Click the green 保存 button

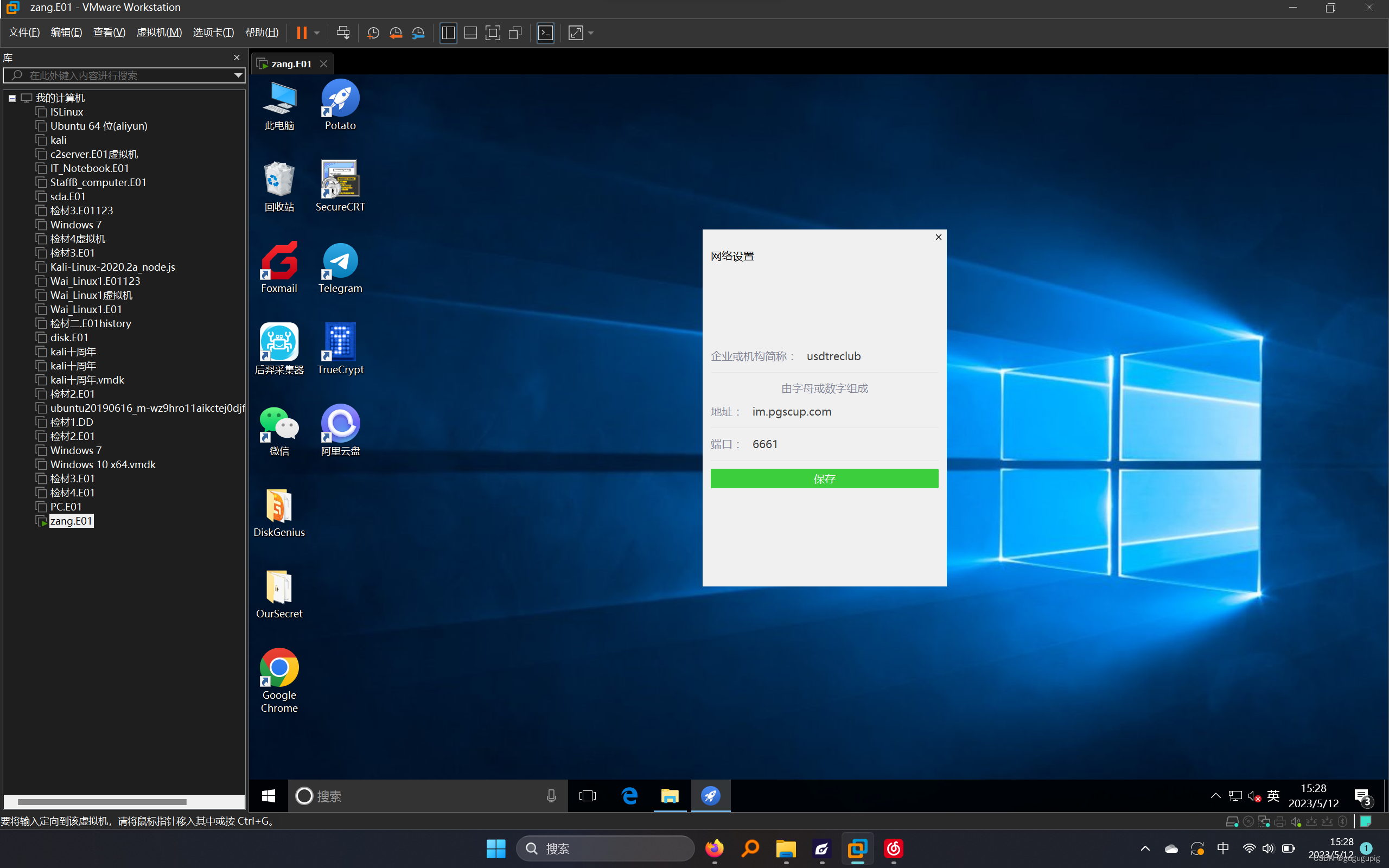(824, 478)
